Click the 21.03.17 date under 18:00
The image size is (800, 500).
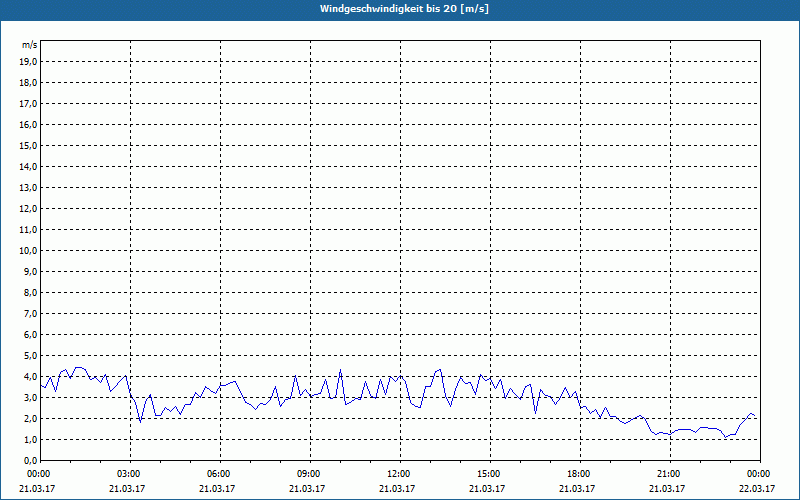tap(577, 489)
